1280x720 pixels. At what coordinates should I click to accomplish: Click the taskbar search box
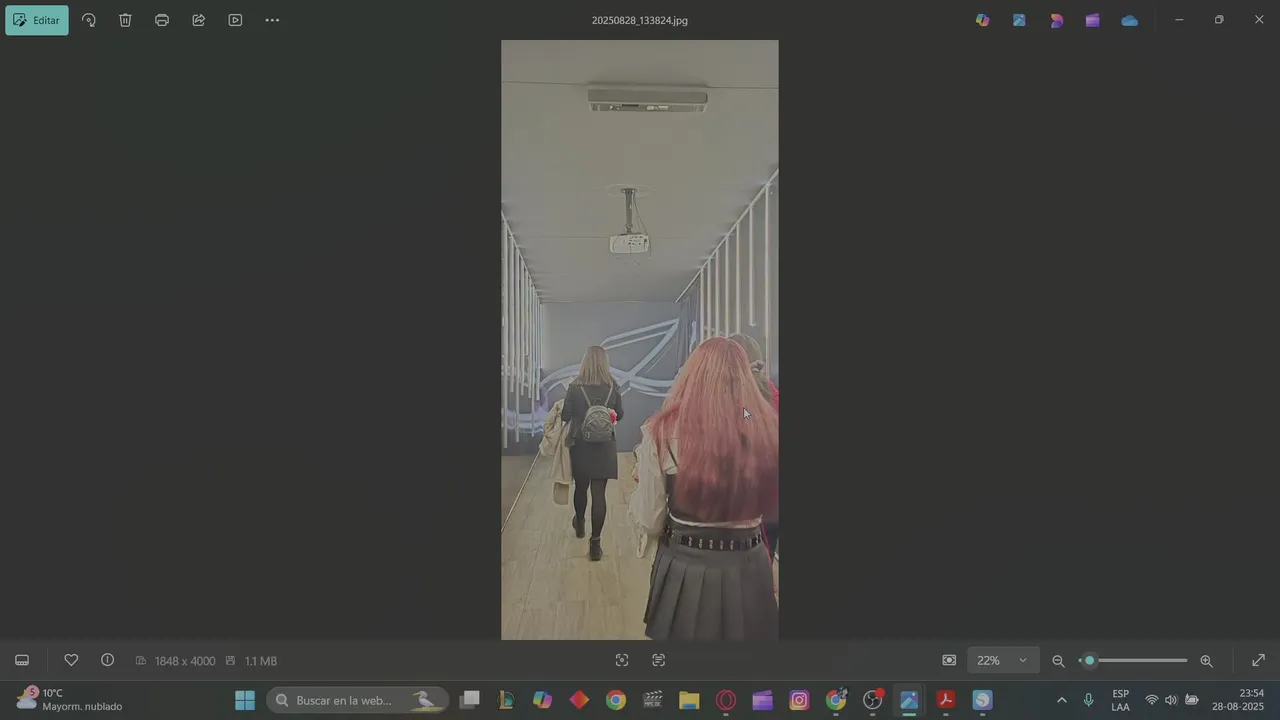coord(356,700)
